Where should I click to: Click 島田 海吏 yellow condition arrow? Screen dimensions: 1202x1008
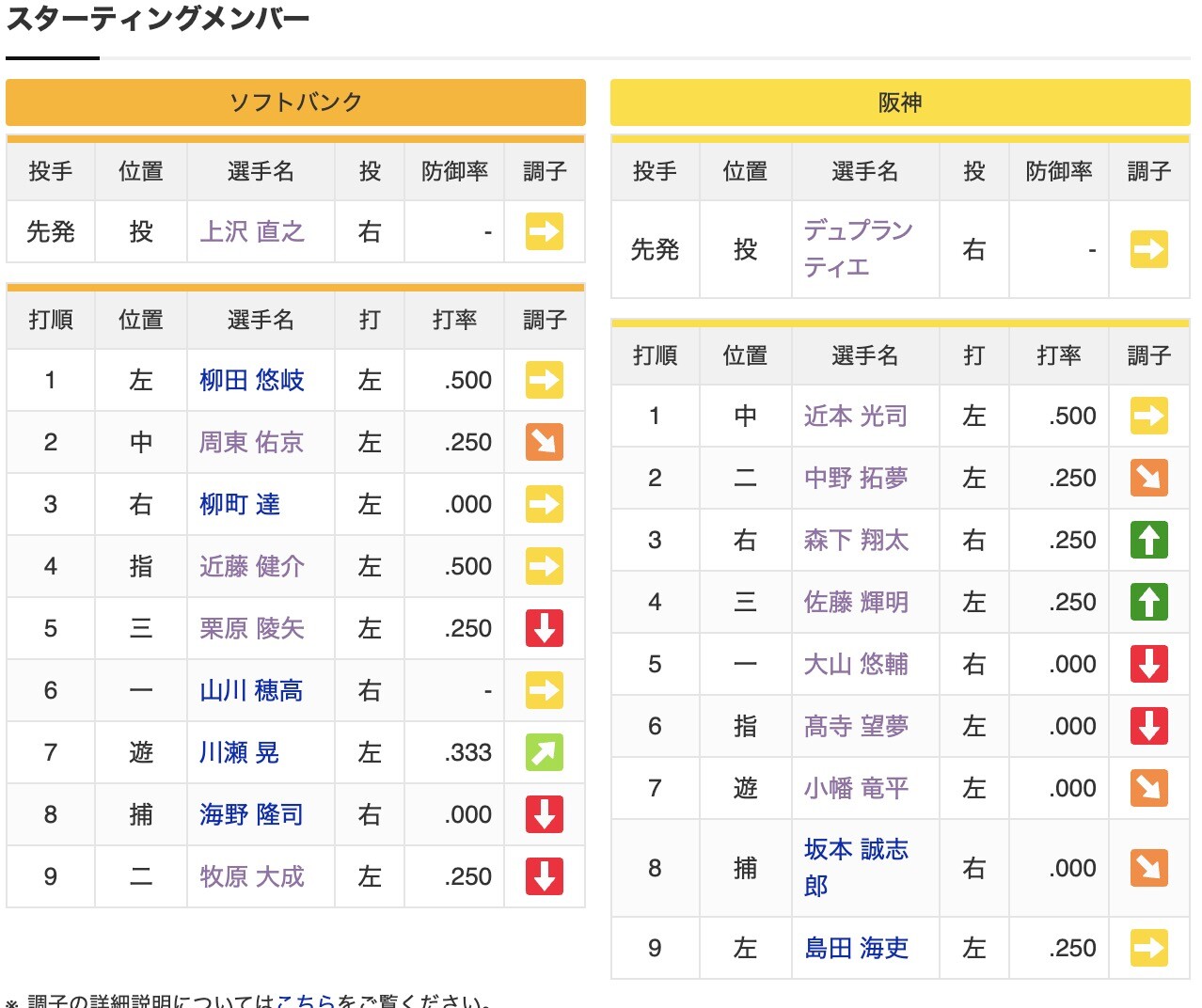pos(1149,948)
